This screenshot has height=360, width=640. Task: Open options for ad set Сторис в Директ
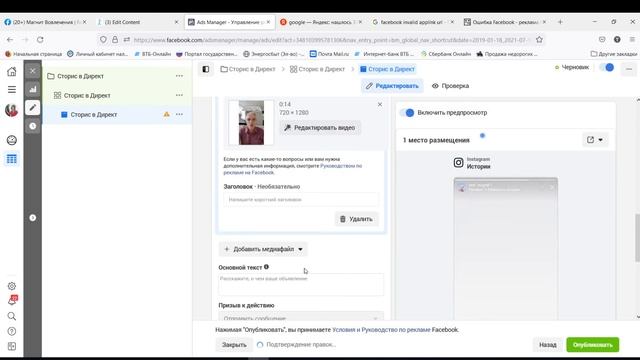click(x=179, y=95)
